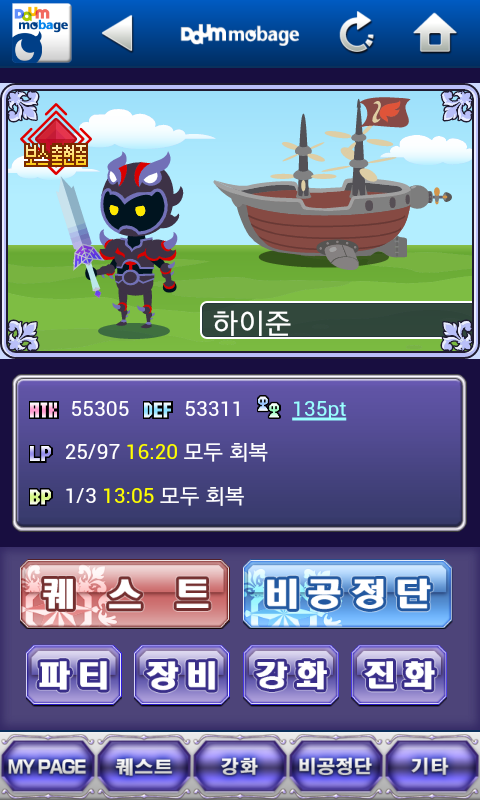480x800 pixels.
Task: Switch to the bottom 강화 tab
Action: (240, 767)
